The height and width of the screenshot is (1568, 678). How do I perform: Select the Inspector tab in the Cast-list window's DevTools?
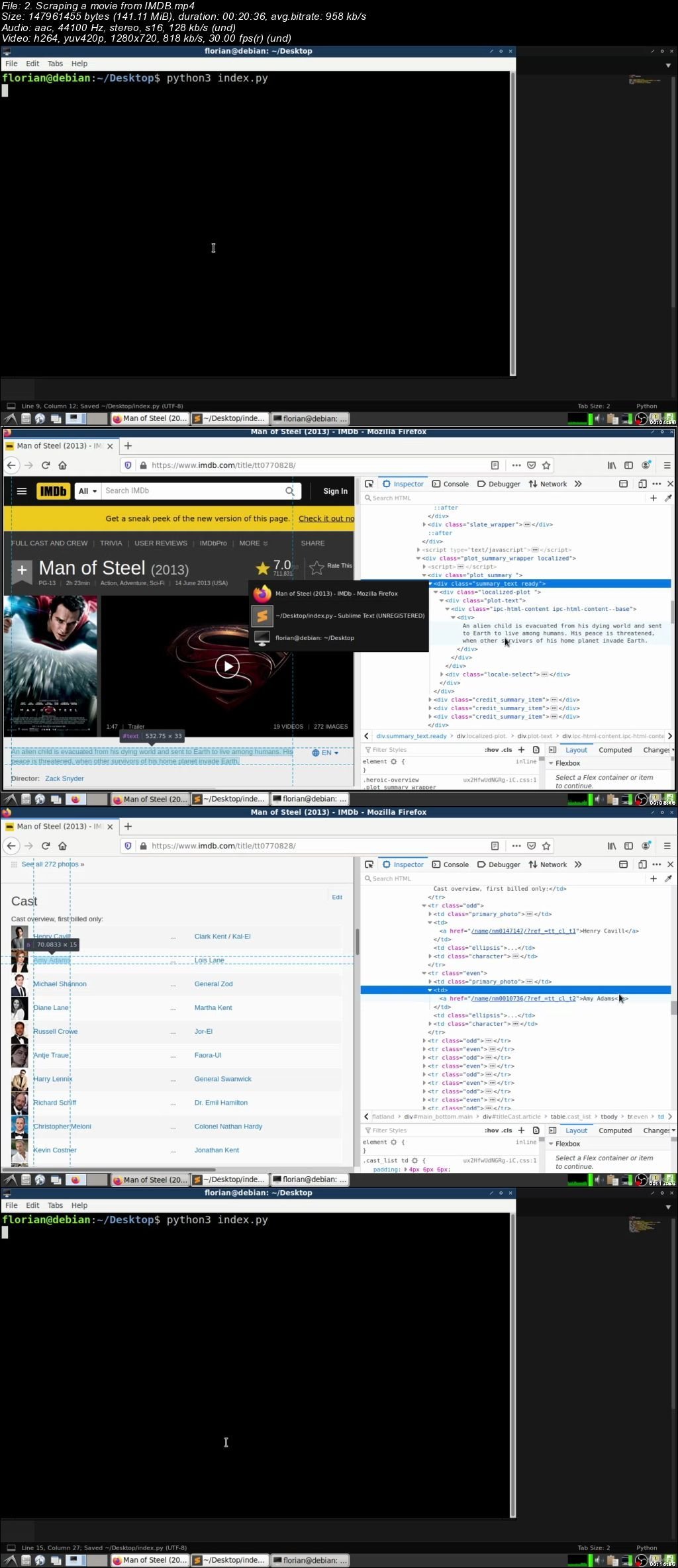(x=403, y=864)
